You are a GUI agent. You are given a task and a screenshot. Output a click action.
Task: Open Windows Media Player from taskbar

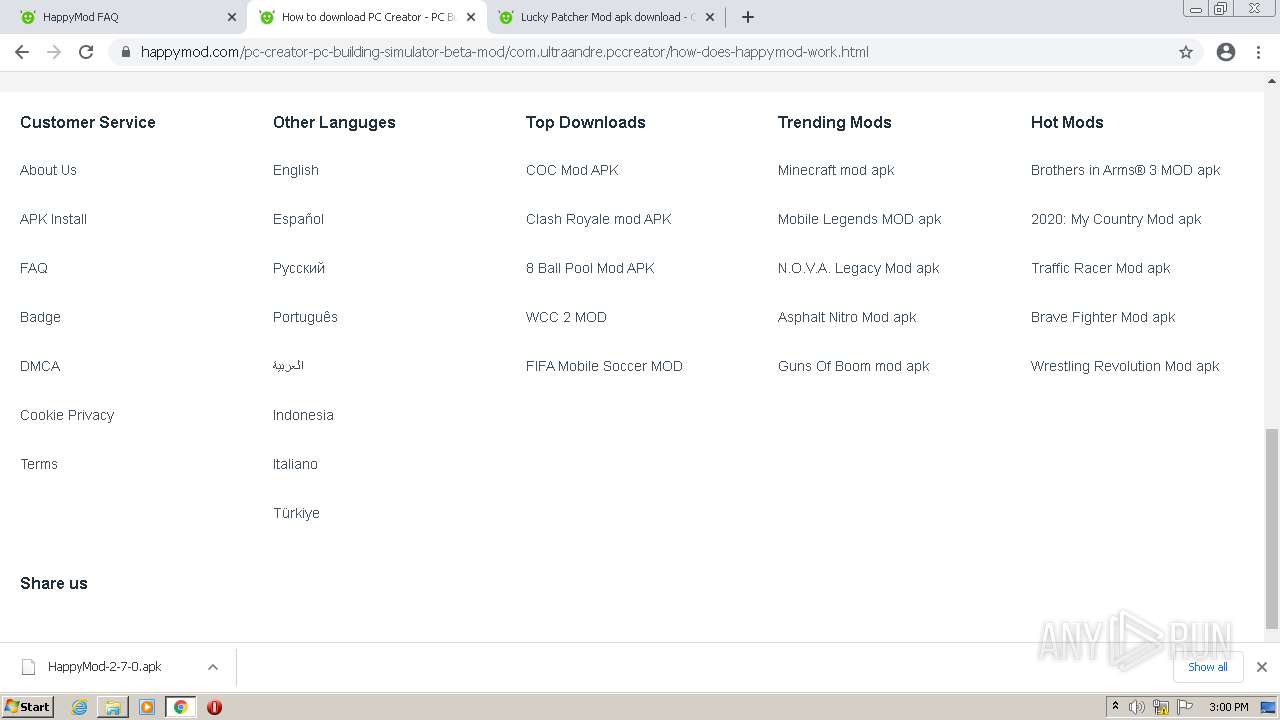tap(147, 707)
